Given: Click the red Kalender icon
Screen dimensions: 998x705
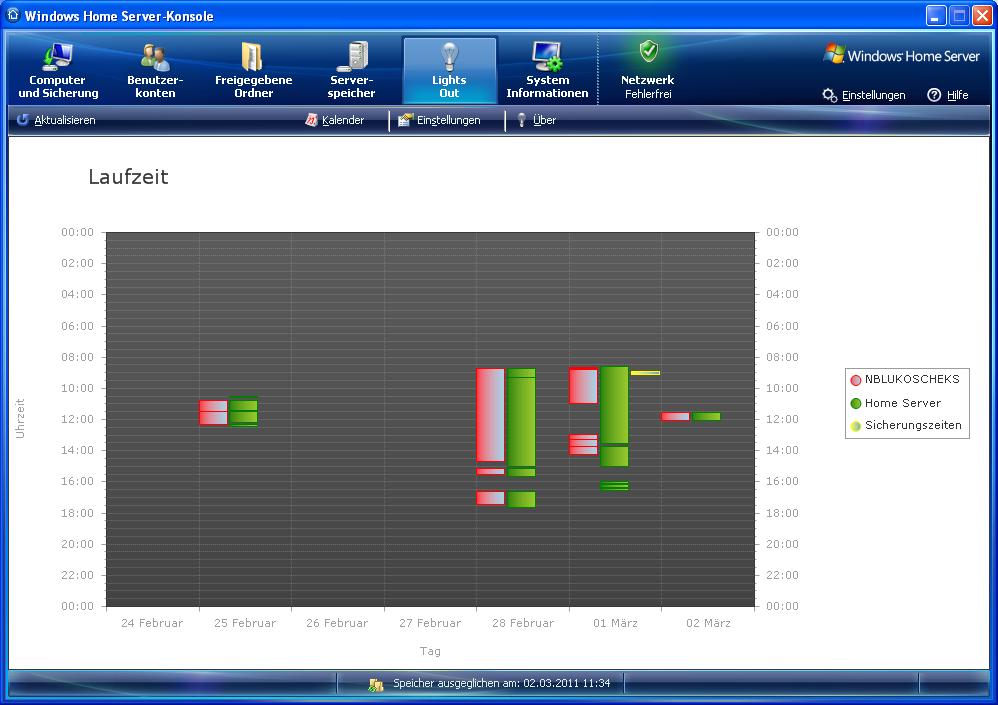Looking at the screenshot, I should click(311, 120).
